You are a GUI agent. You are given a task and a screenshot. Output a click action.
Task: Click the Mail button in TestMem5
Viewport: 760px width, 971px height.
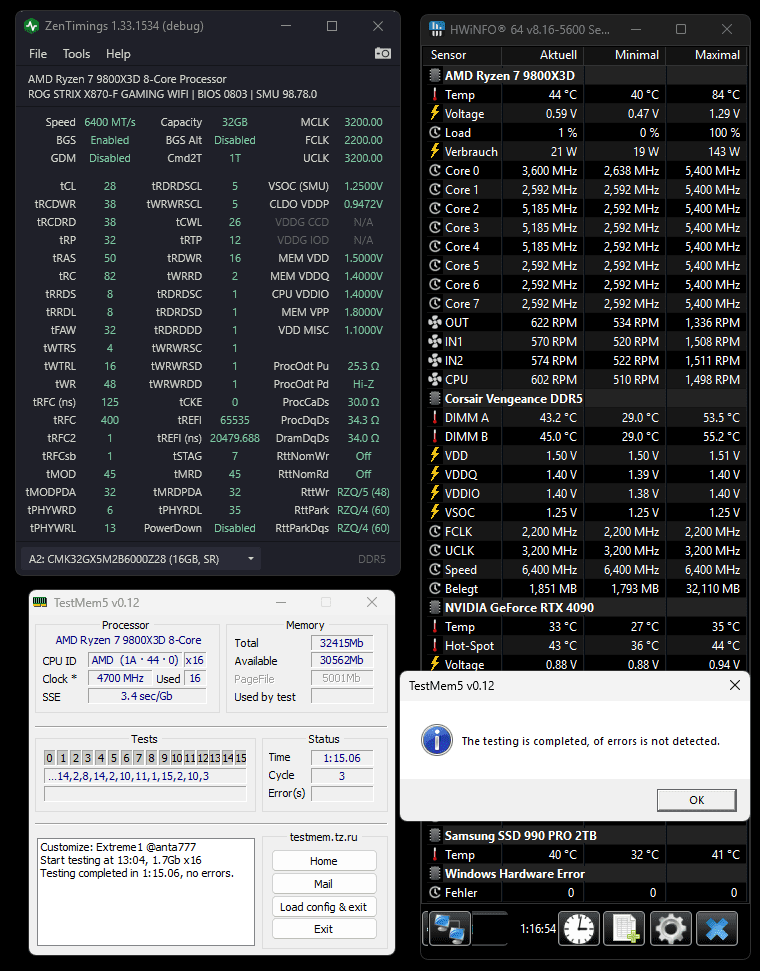323,884
